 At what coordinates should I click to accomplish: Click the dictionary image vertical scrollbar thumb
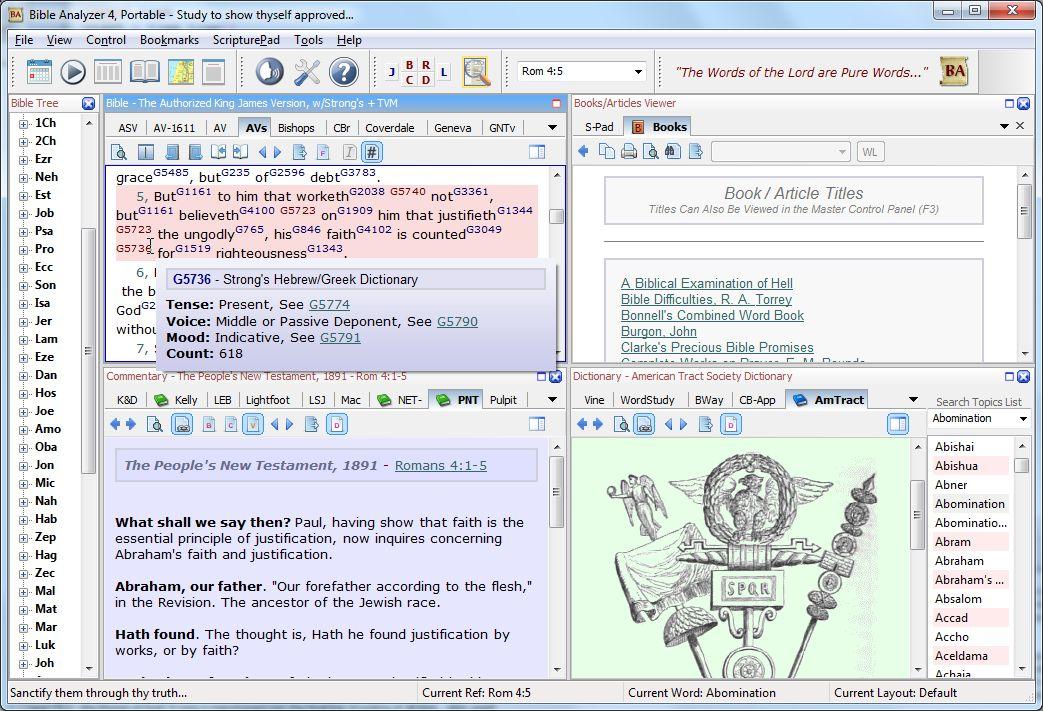tap(917, 514)
